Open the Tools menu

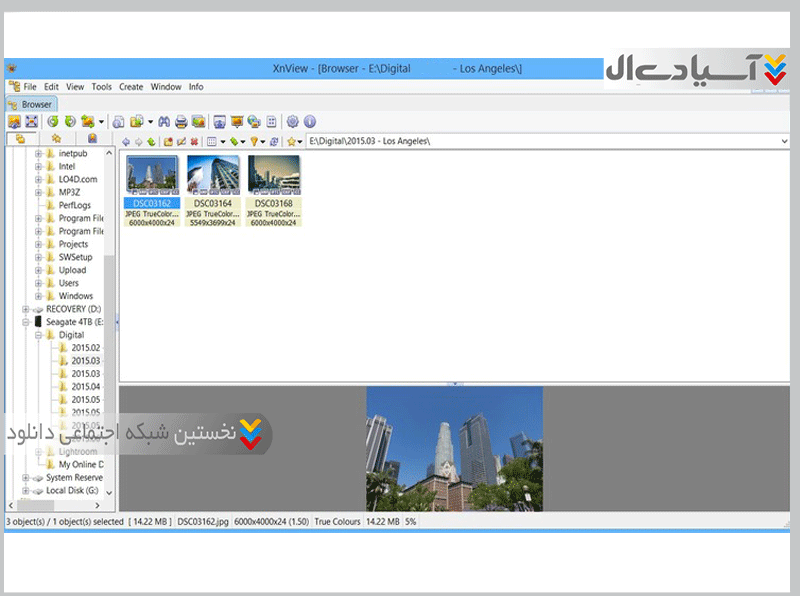[x=101, y=87]
